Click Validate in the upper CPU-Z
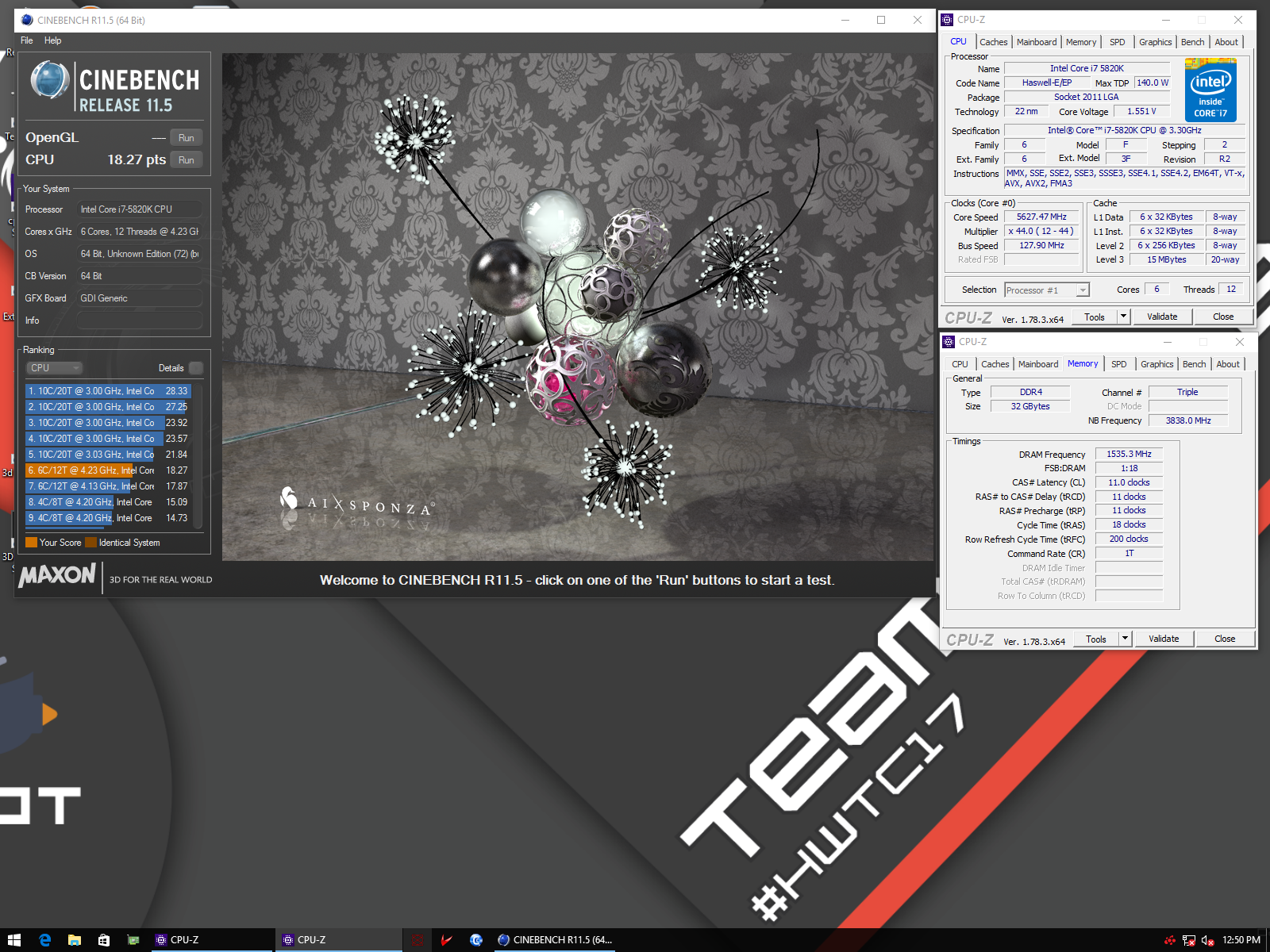1270x952 pixels. 1162,317
